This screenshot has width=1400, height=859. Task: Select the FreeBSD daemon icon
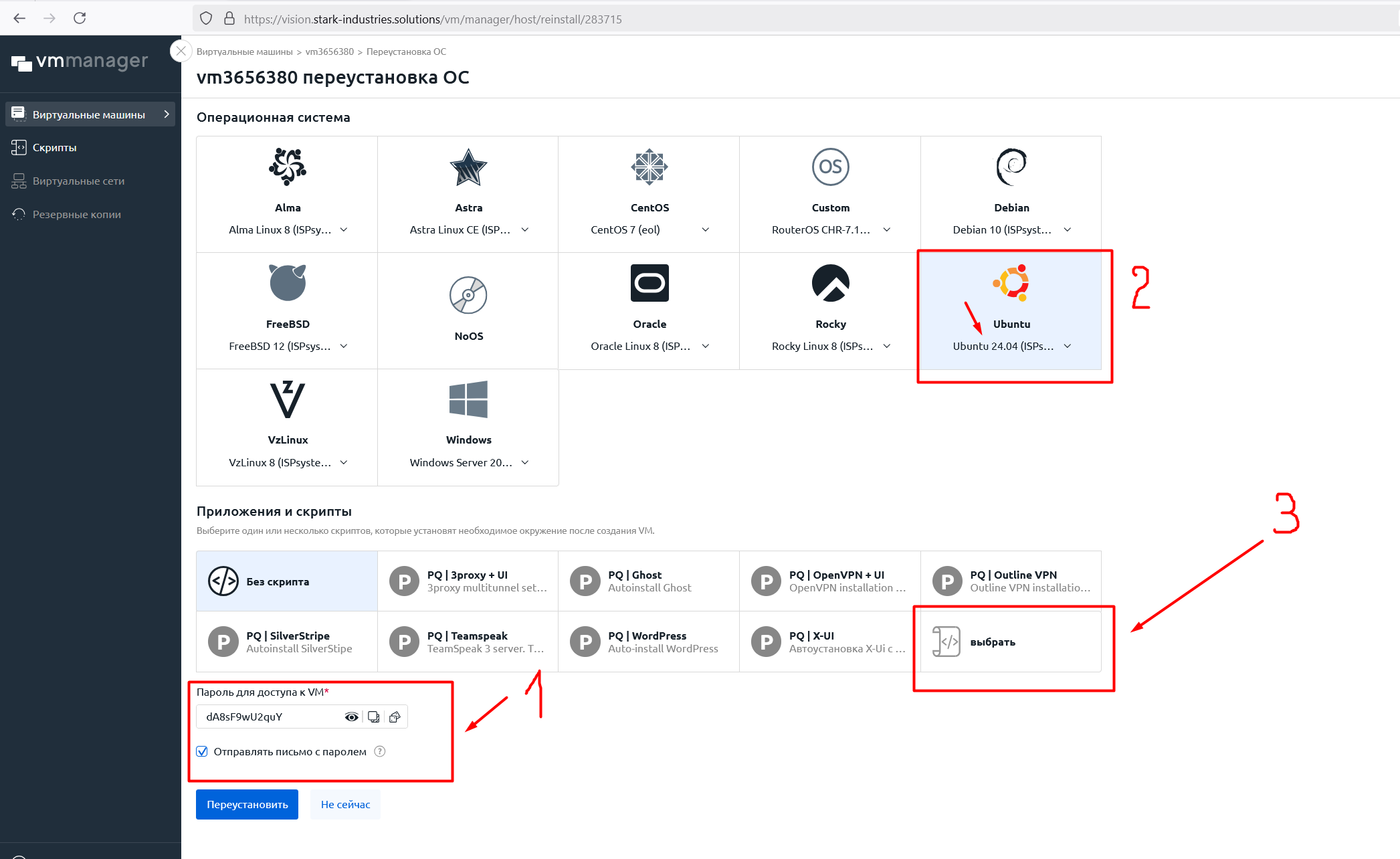[x=288, y=282]
